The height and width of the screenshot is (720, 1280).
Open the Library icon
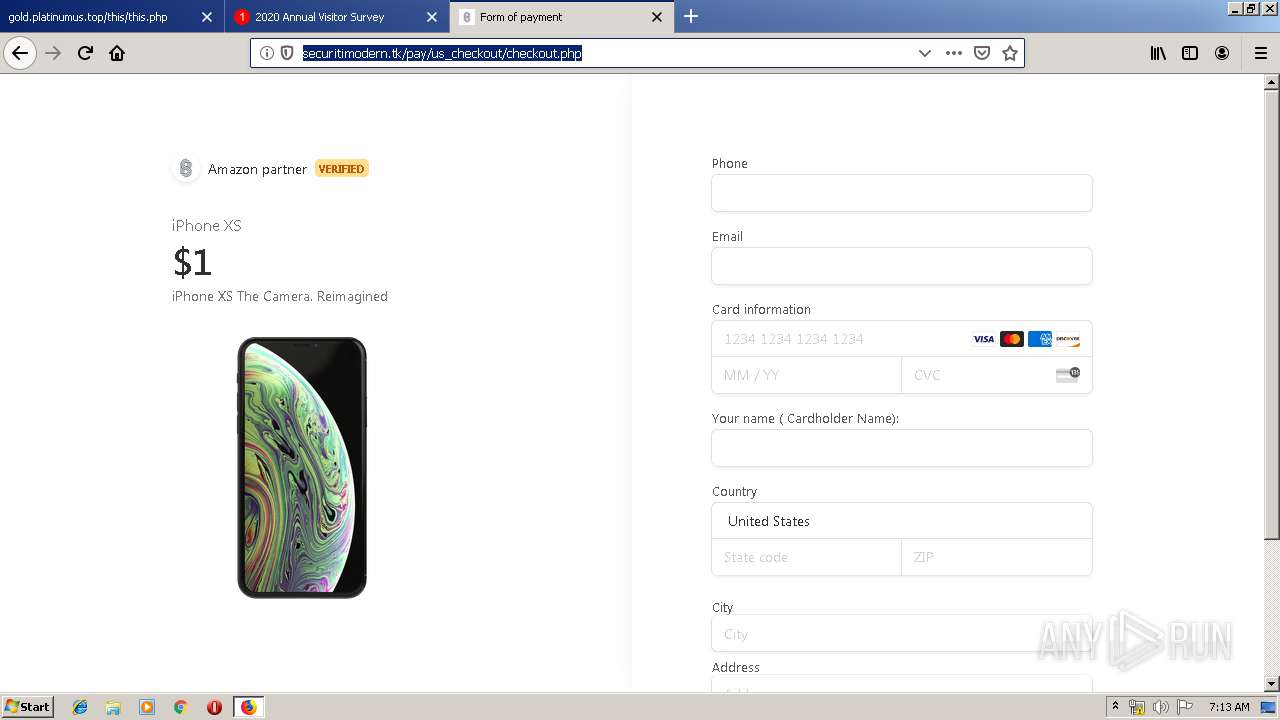pos(1158,53)
